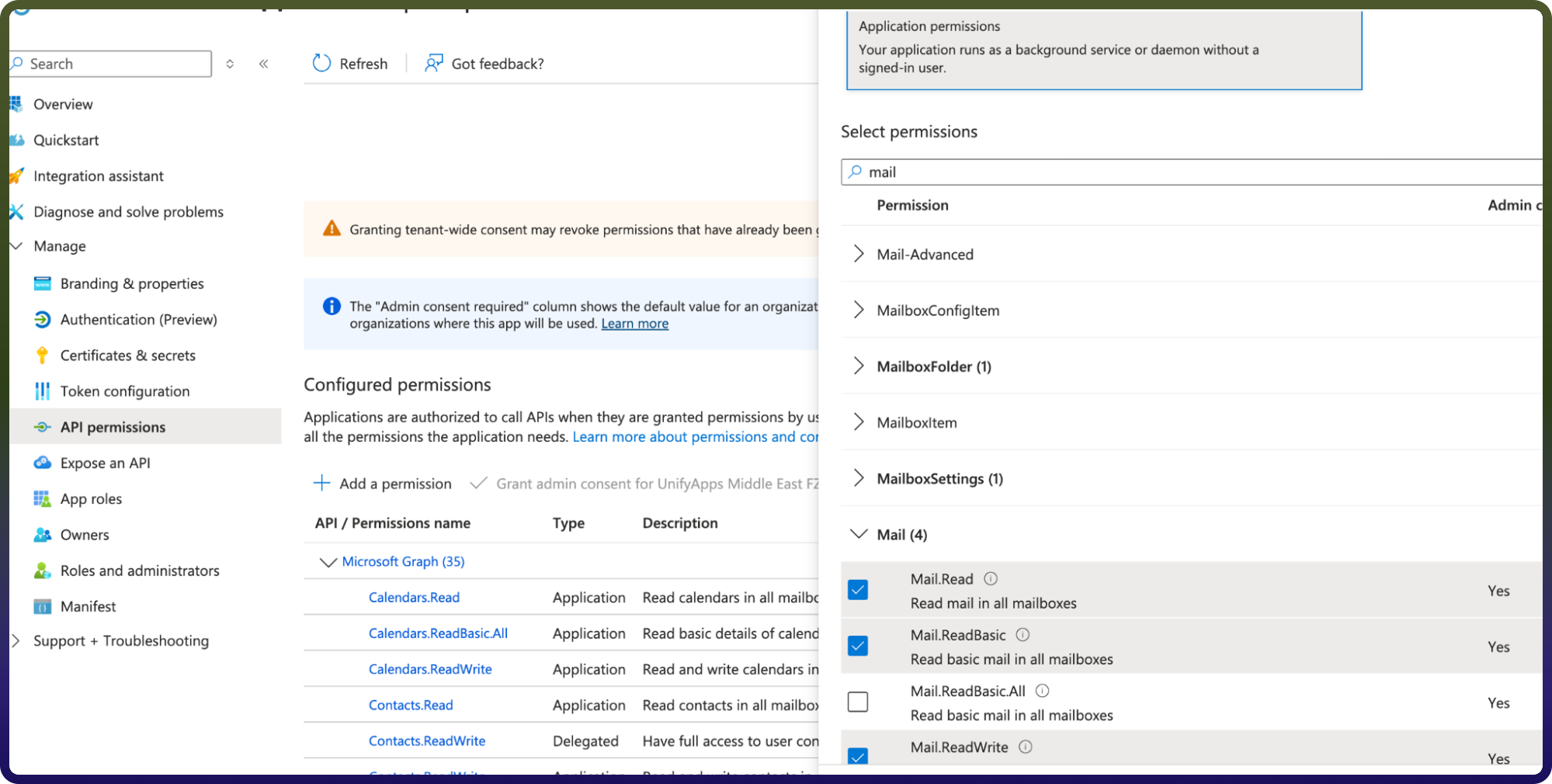Screen dimensions: 1552x784
Task: Click the Got feedback icon
Action: tap(433, 63)
